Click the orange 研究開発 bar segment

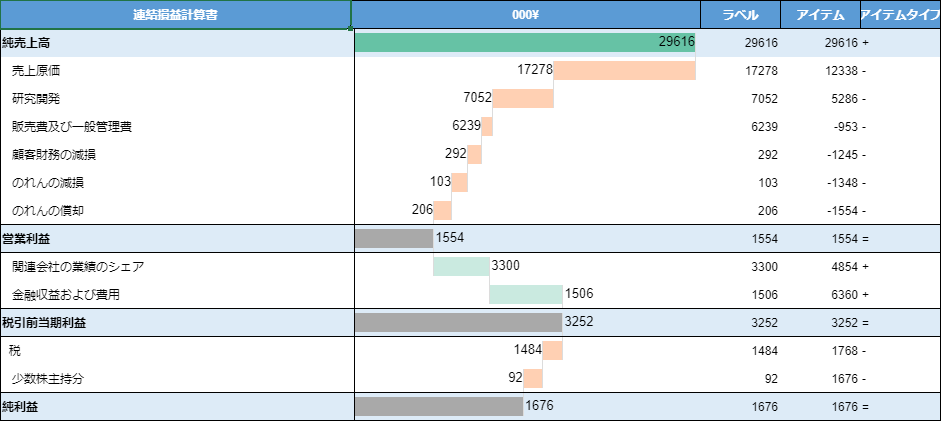(522, 98)
